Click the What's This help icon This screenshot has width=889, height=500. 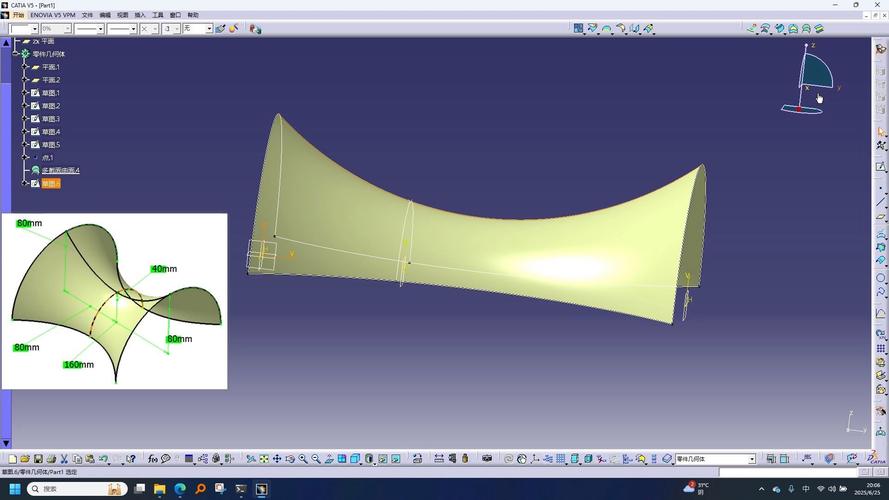pyautogui.click(x=131, y=459)
